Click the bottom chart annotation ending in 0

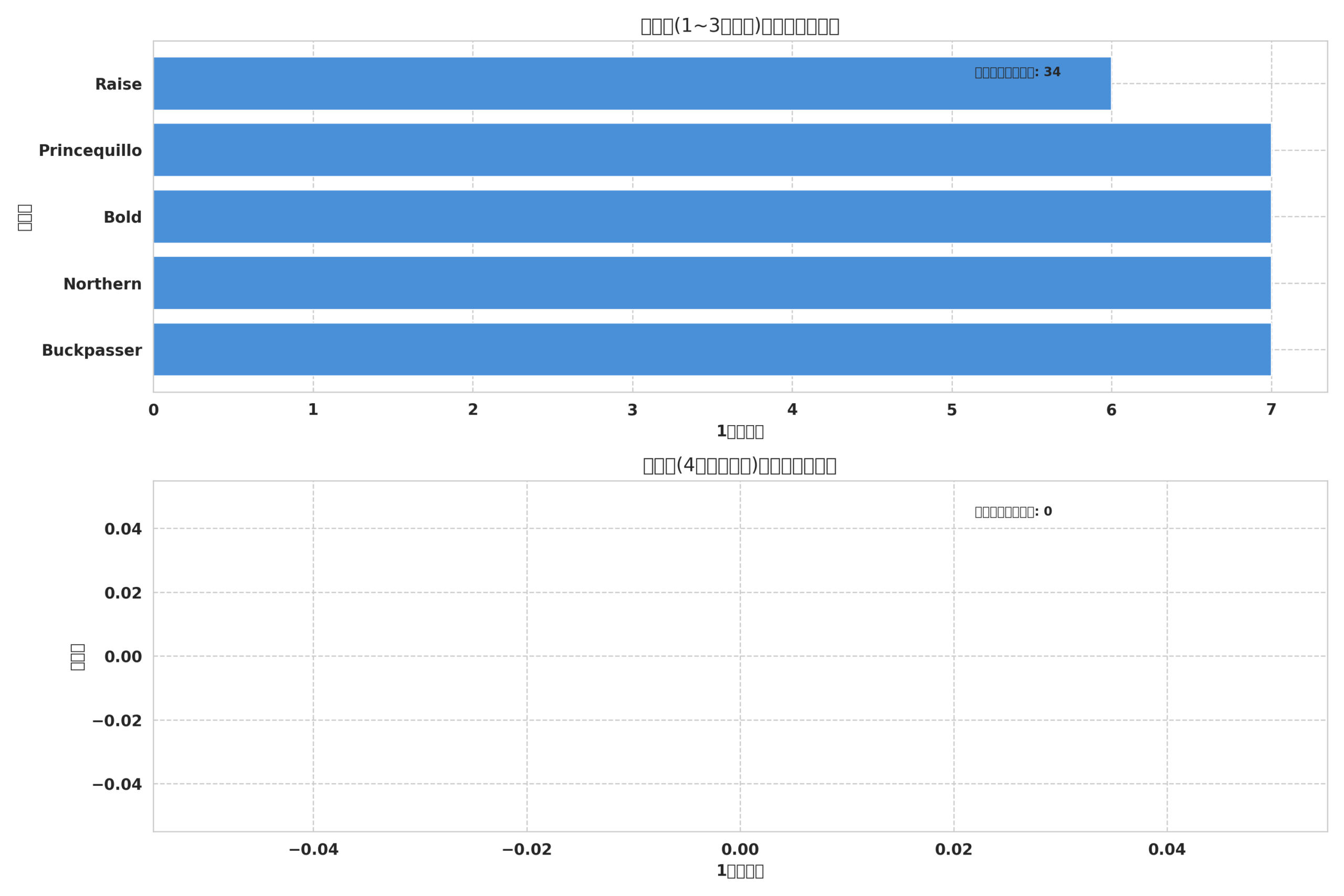point(1013,512)
